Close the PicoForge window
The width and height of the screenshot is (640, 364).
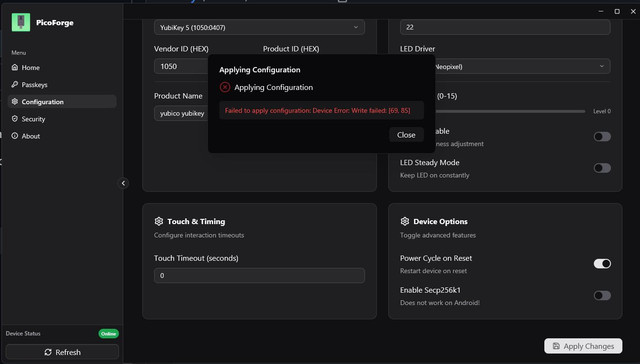[x=633, y=11]
